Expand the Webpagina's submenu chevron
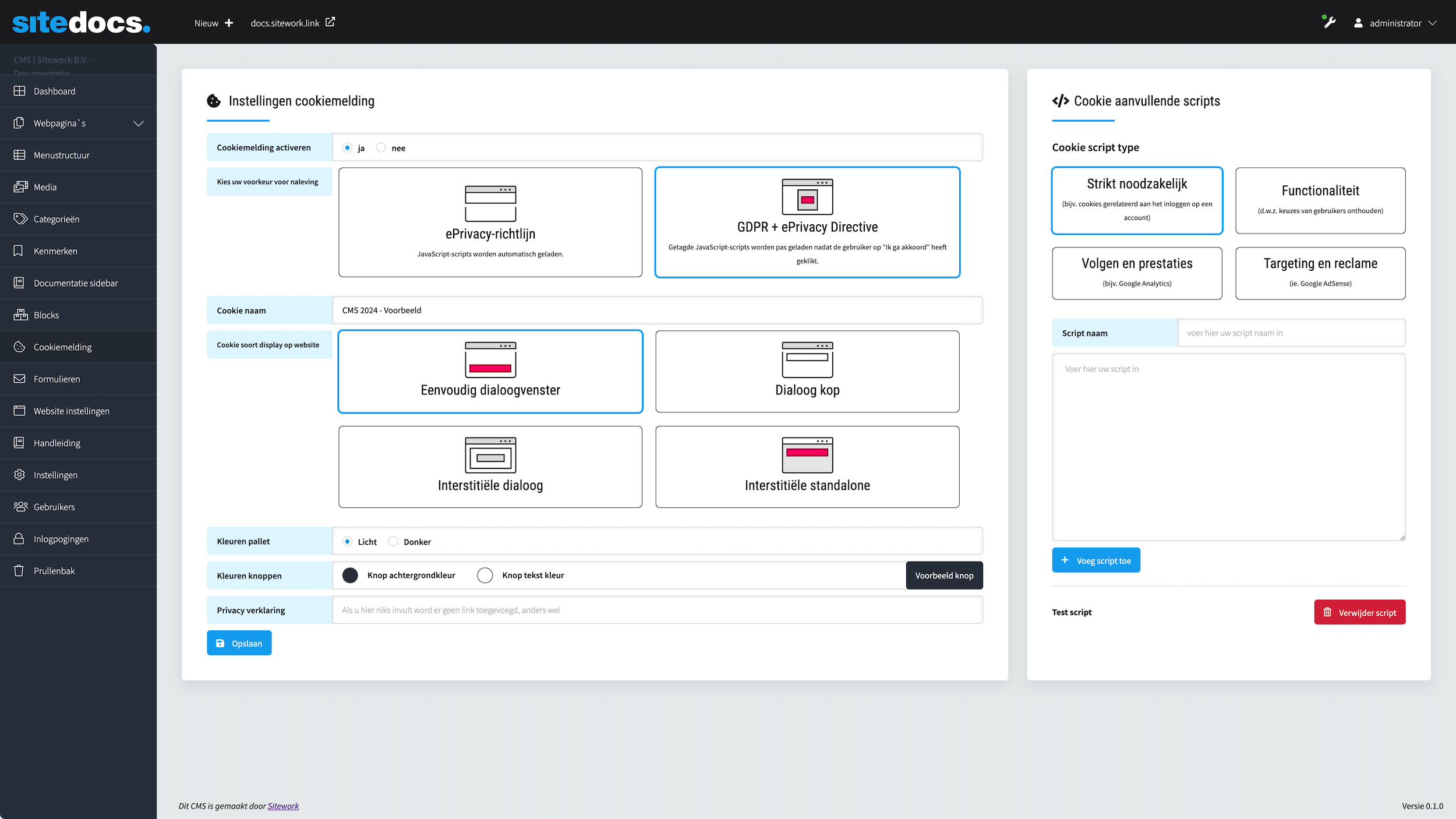 (x=139, y=123)
